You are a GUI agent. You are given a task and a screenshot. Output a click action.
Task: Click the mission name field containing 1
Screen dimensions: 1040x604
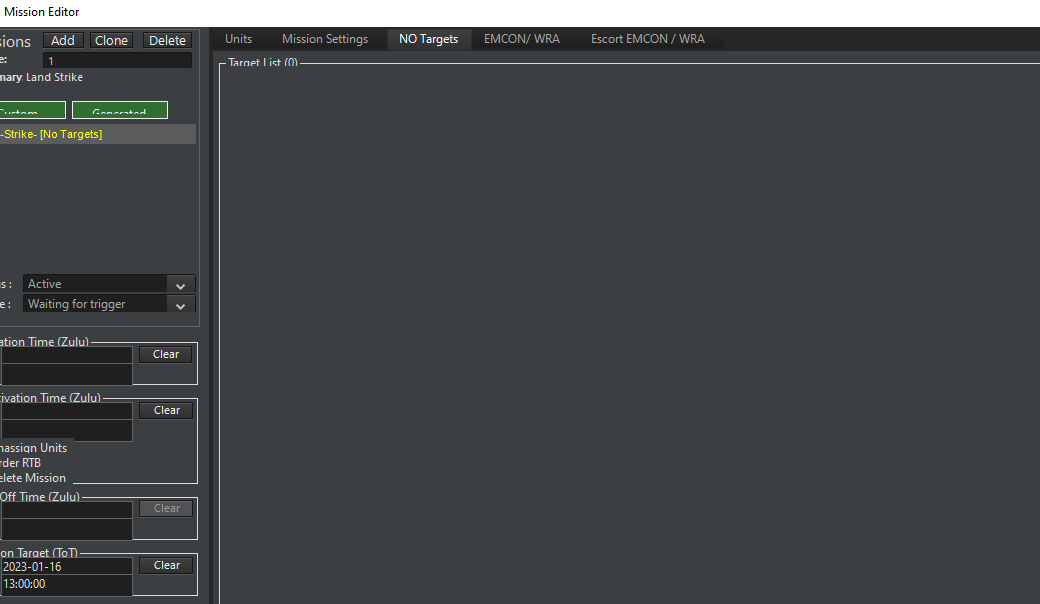click(x=117, y=60)
